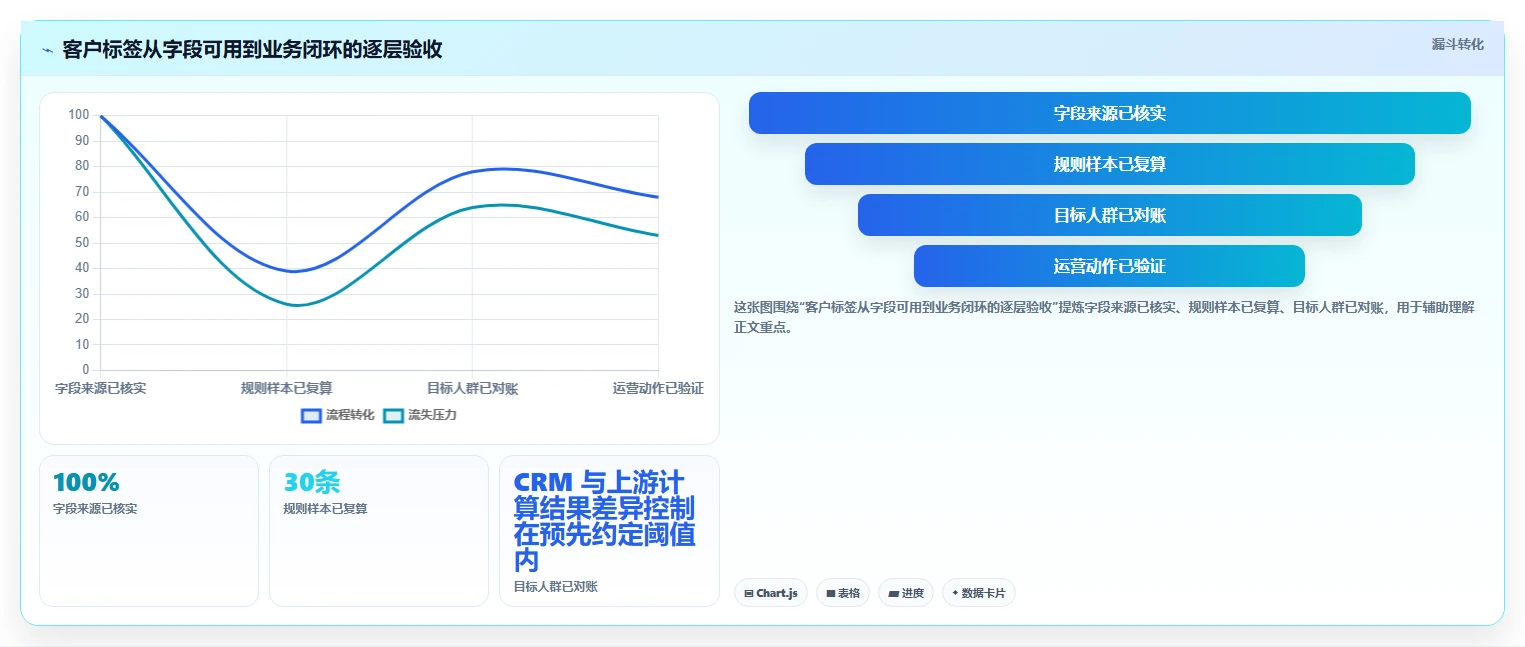Click the Chart.js tag icon

pyautogui.click(x=748, y=594)
